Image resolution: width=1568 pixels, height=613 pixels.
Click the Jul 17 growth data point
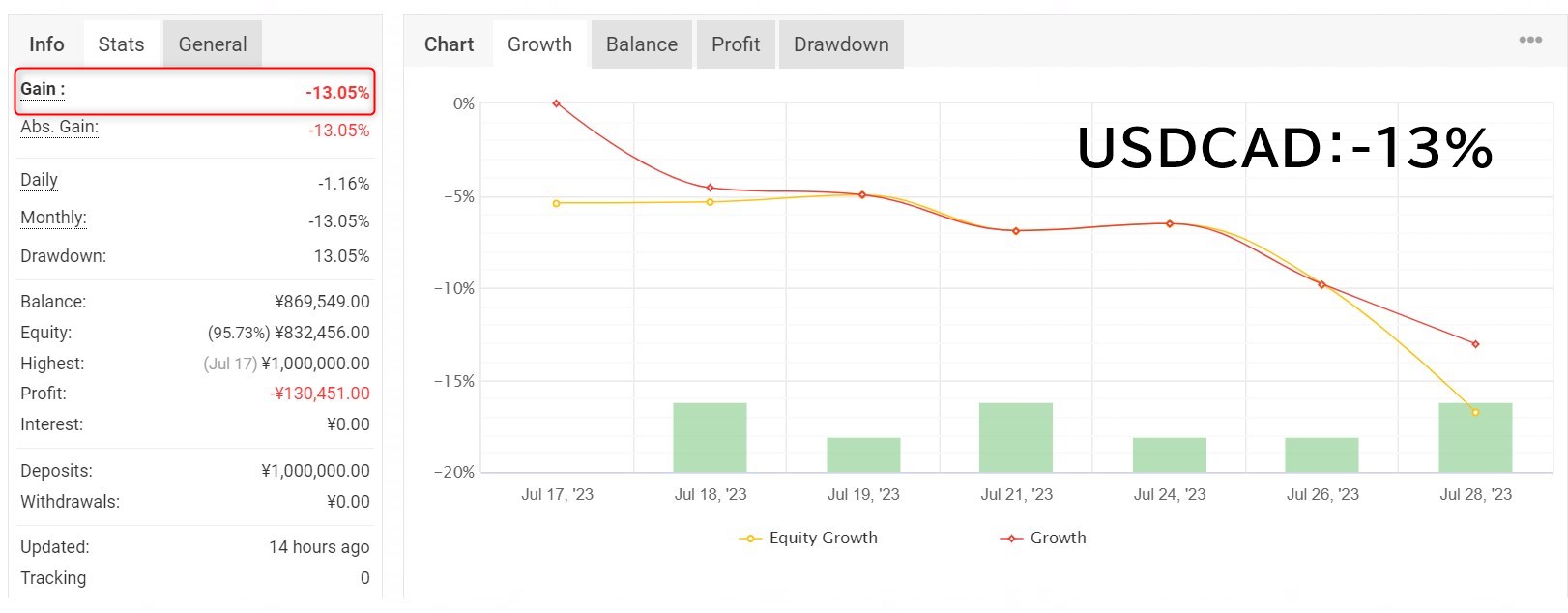tap(557, 103)
